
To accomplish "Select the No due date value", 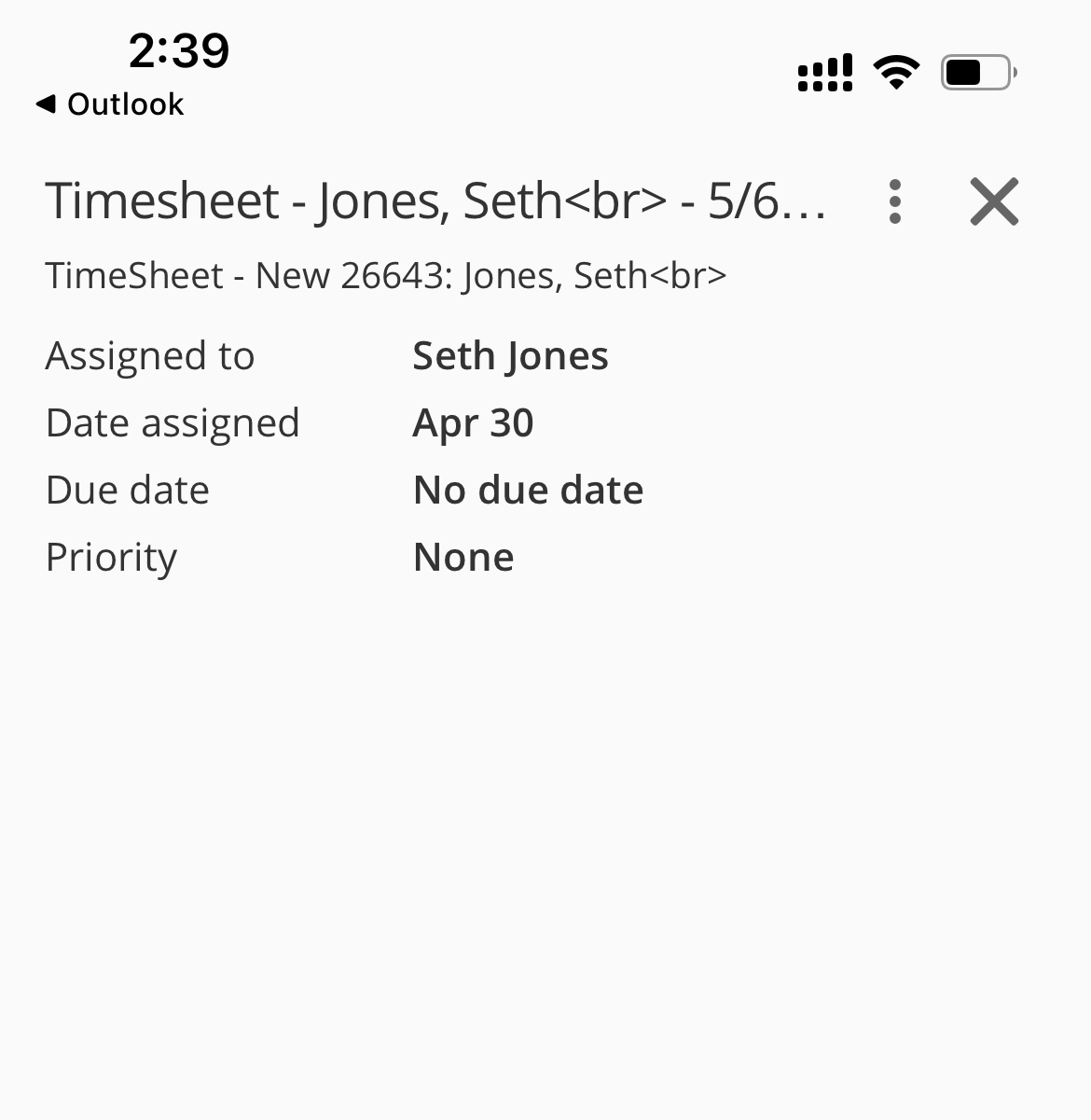I will coord(528,491).
